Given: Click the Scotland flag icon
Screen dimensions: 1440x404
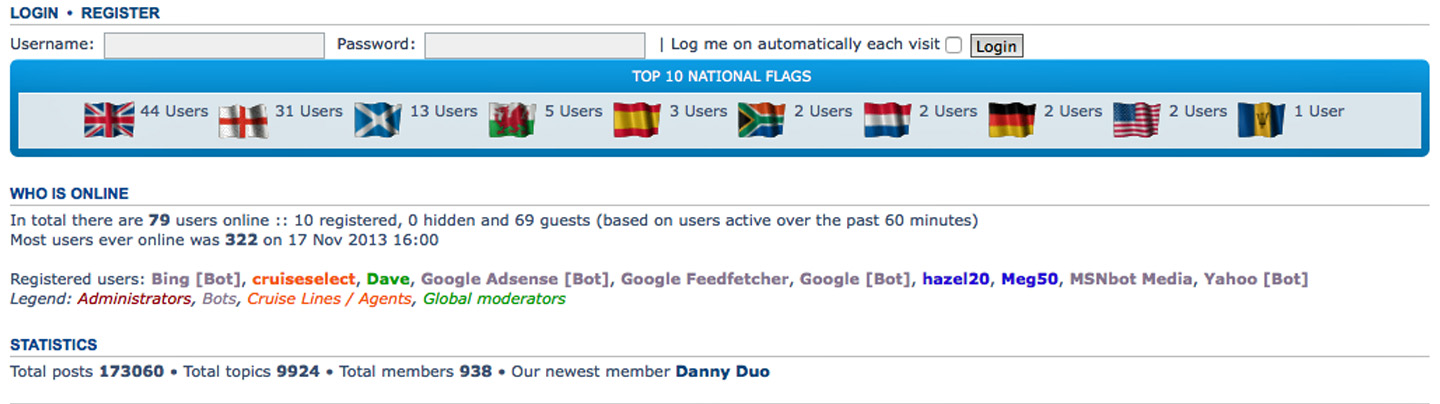Looking at the screenshot, I should coord(378,120).
